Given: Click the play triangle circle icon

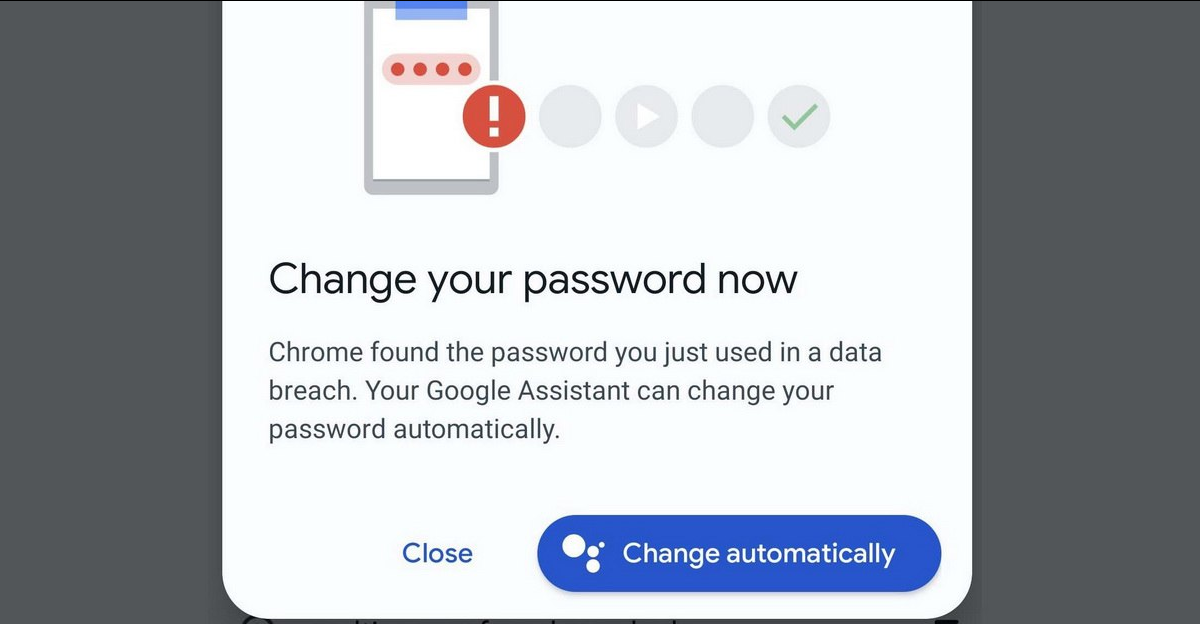Looking at the screenshot, I should pos(646,117).
